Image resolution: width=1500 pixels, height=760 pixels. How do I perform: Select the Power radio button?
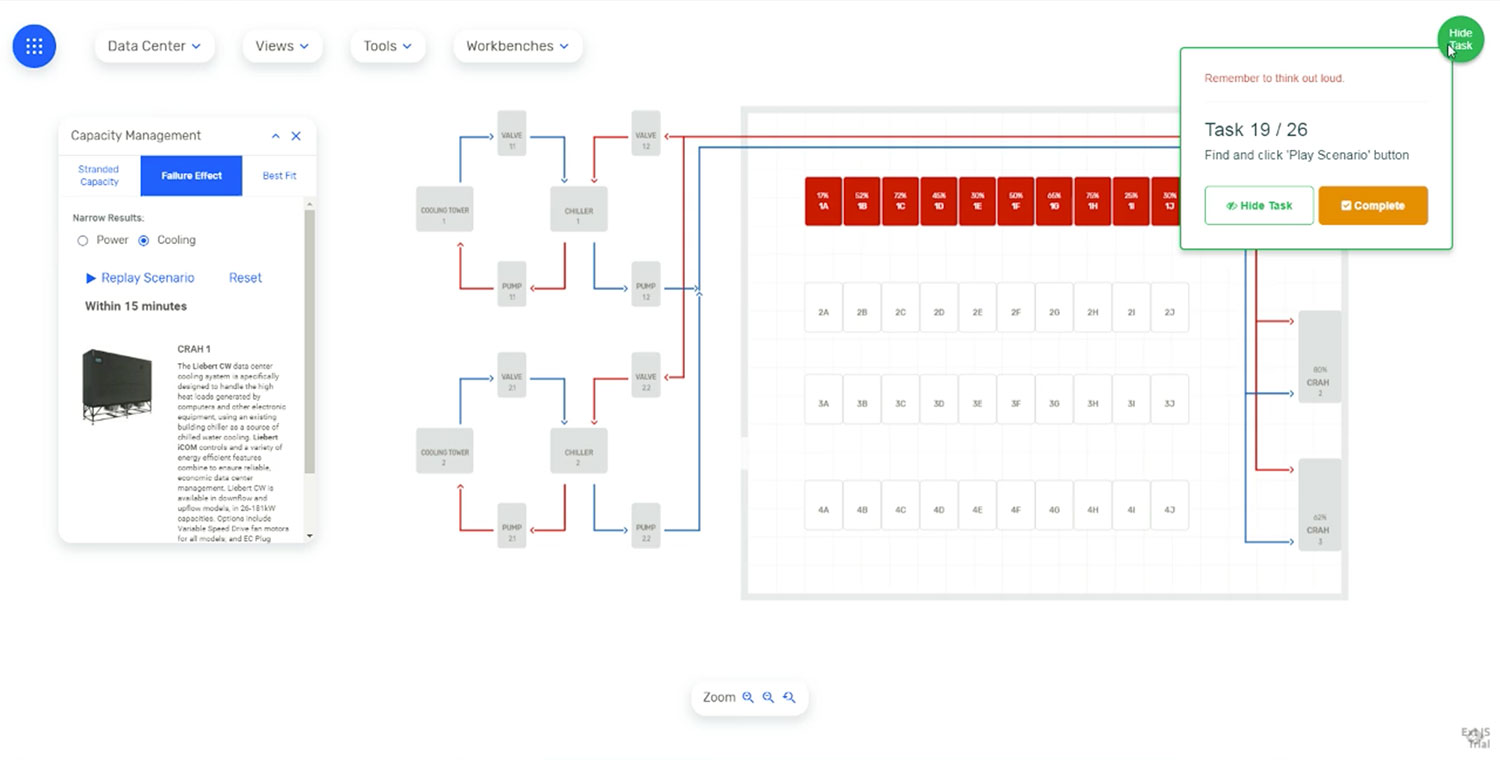[83, 240]
